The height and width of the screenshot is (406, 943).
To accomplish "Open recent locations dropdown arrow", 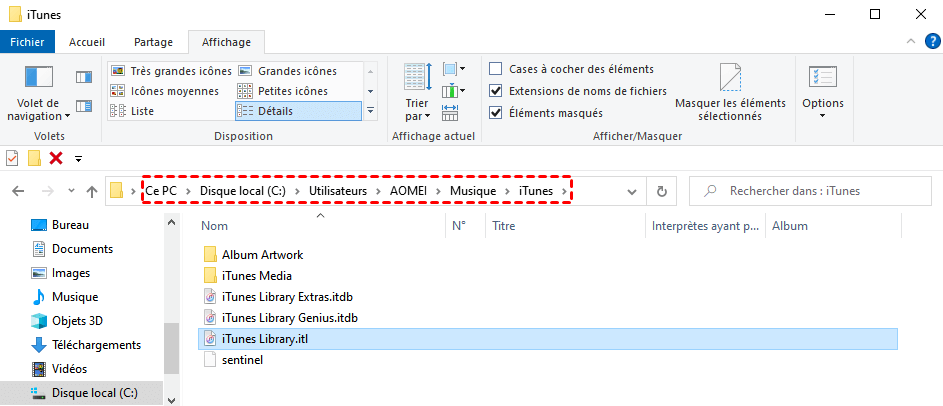I will tap(72, 192).
